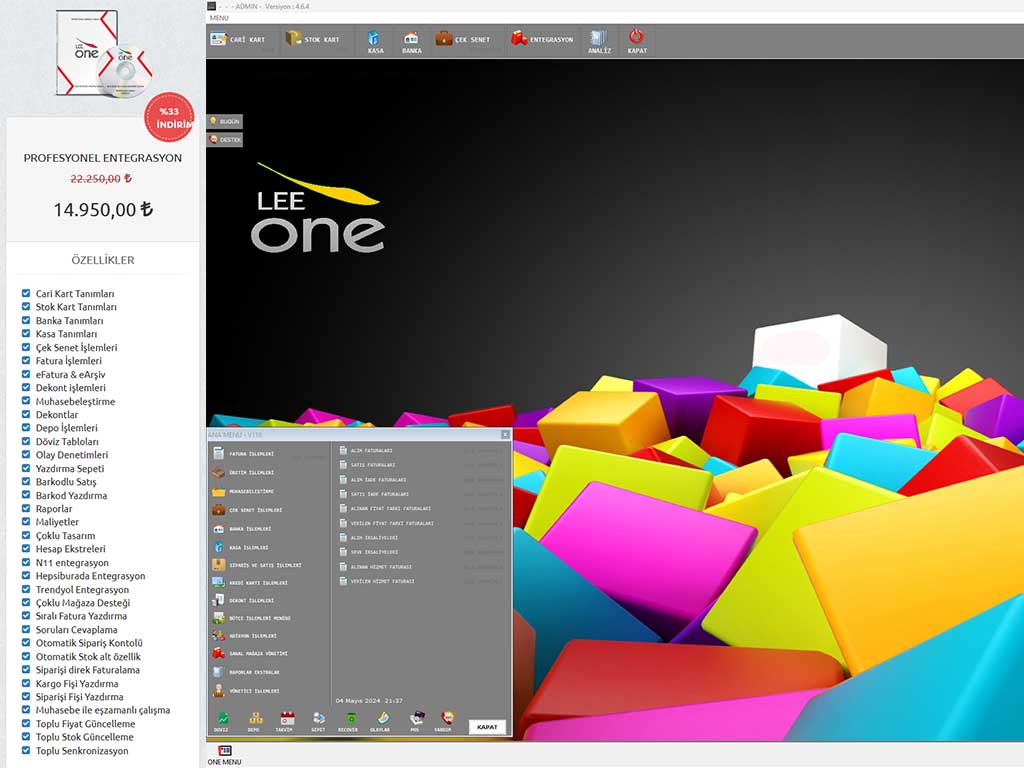Open Alınan Fiyat Farkı Faturaları entry
This screenshot has width=1024, height=768.
tap(384, 508)
